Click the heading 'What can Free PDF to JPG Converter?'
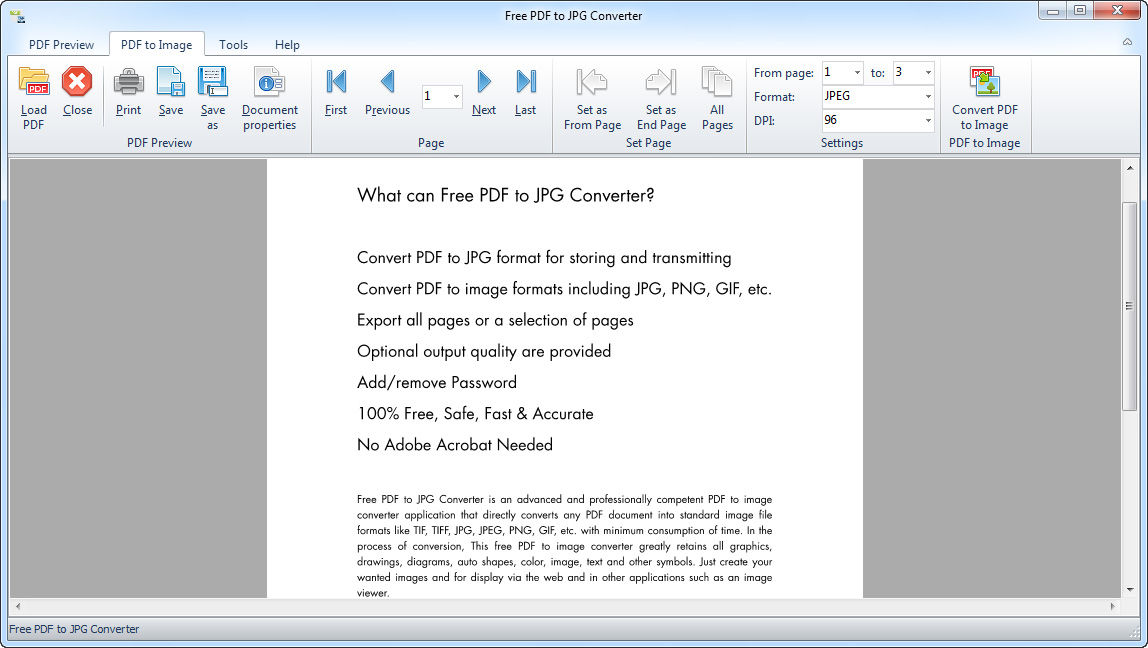The image size is (1148, 648). 505,195
